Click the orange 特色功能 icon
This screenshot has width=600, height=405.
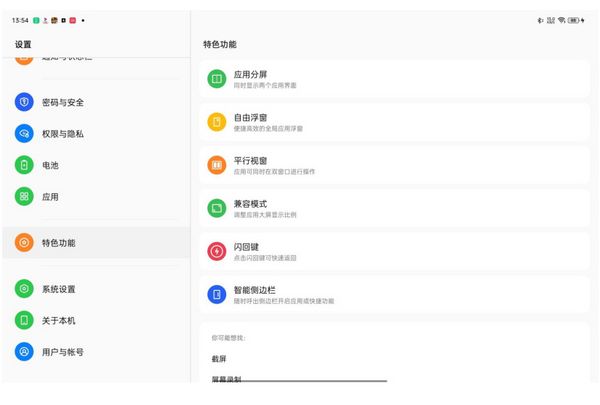(24, 243)
